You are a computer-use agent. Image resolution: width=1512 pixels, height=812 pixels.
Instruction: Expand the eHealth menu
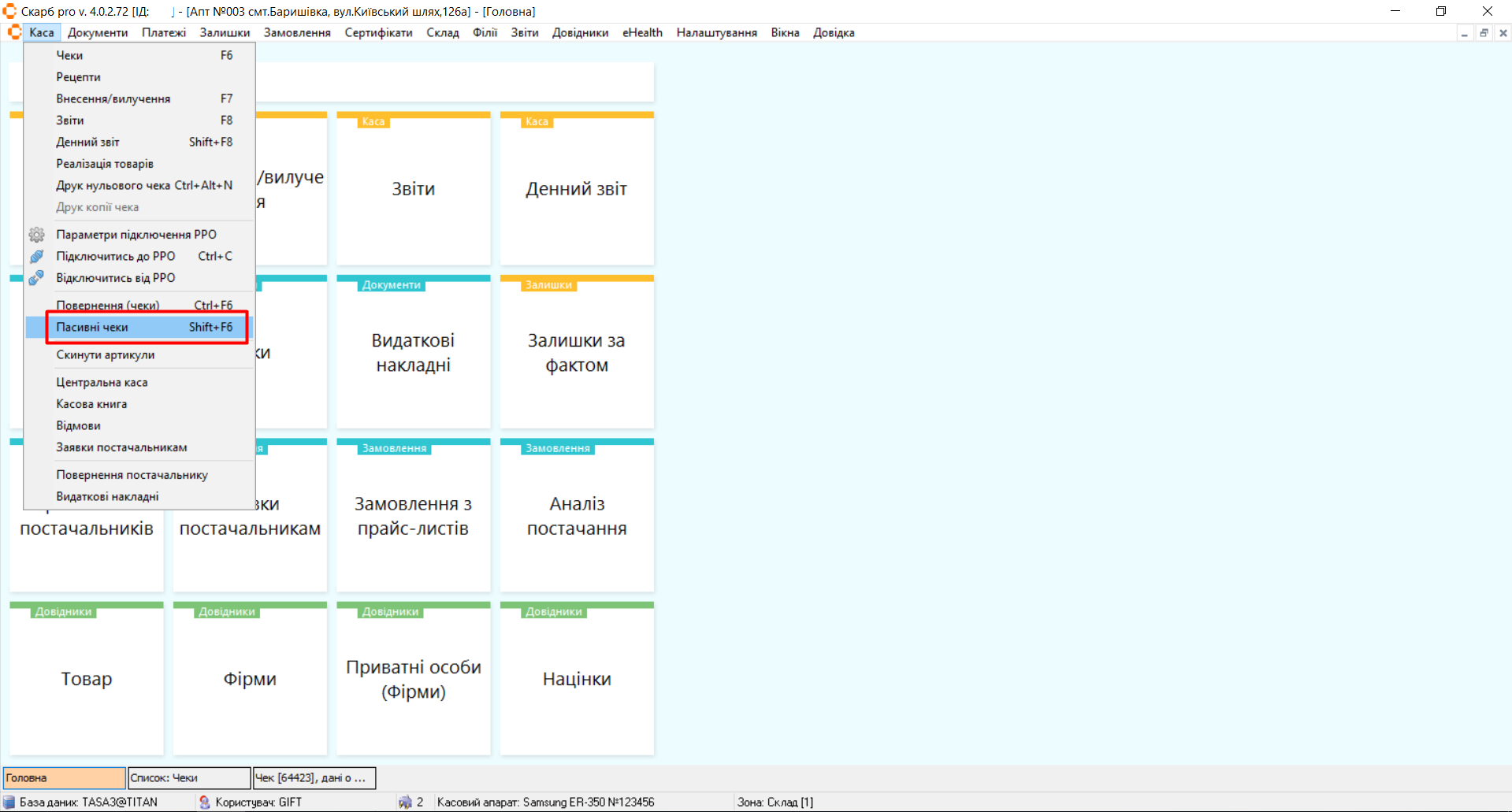(642, 33)
